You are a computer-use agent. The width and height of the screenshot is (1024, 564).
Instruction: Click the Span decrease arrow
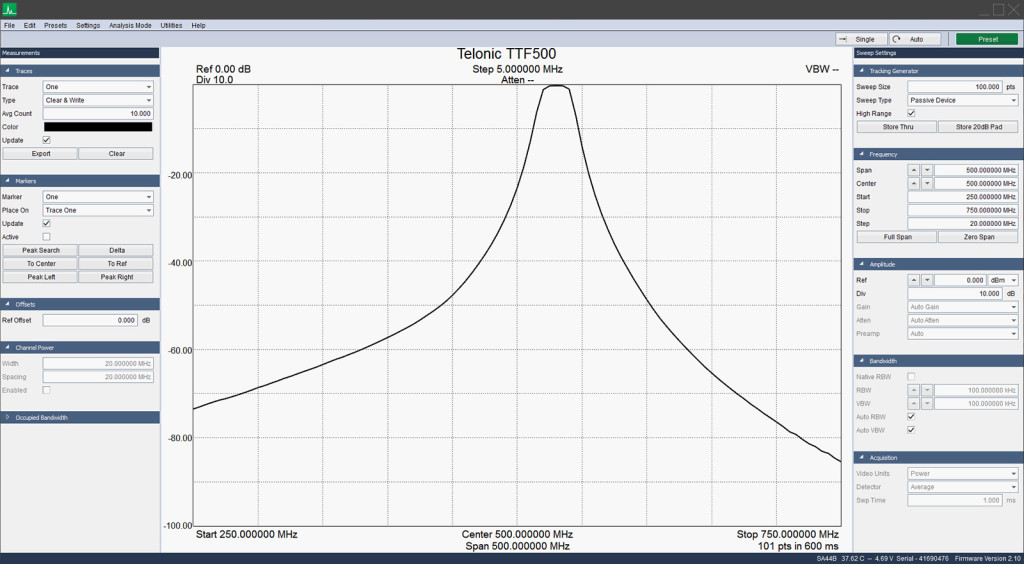(x=926, y=170)
